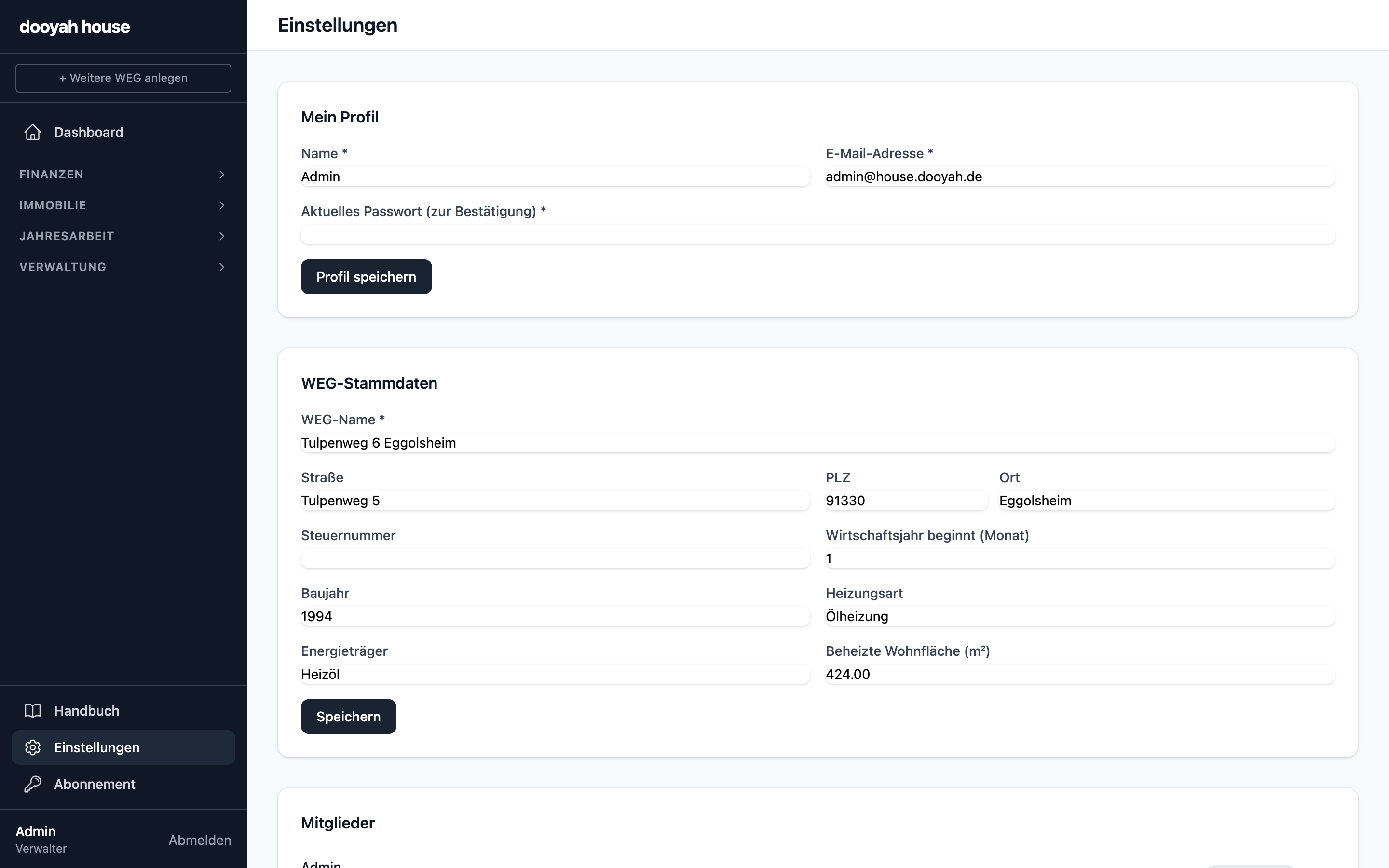Open the Abonnement page
The height and width of the screenshot is (868, 1389).
(123, 784)
